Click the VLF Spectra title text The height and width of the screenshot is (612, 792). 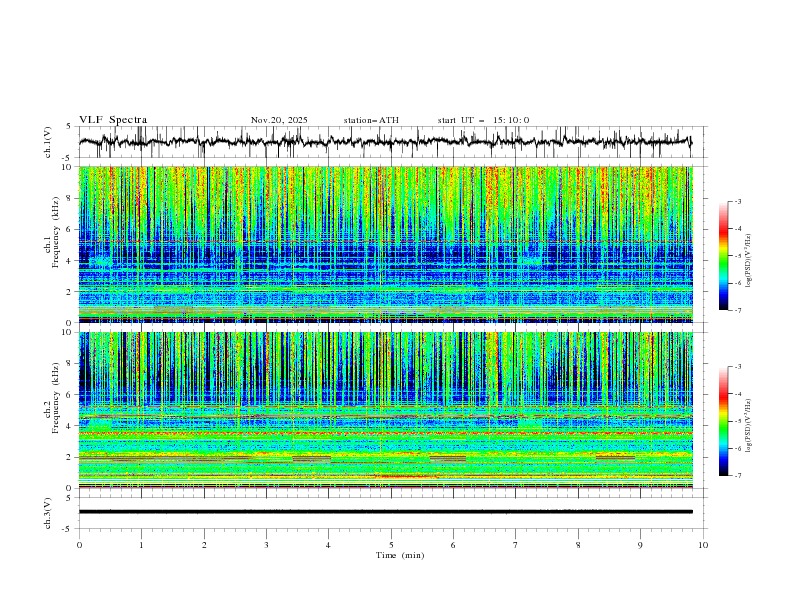pos(113,120)
